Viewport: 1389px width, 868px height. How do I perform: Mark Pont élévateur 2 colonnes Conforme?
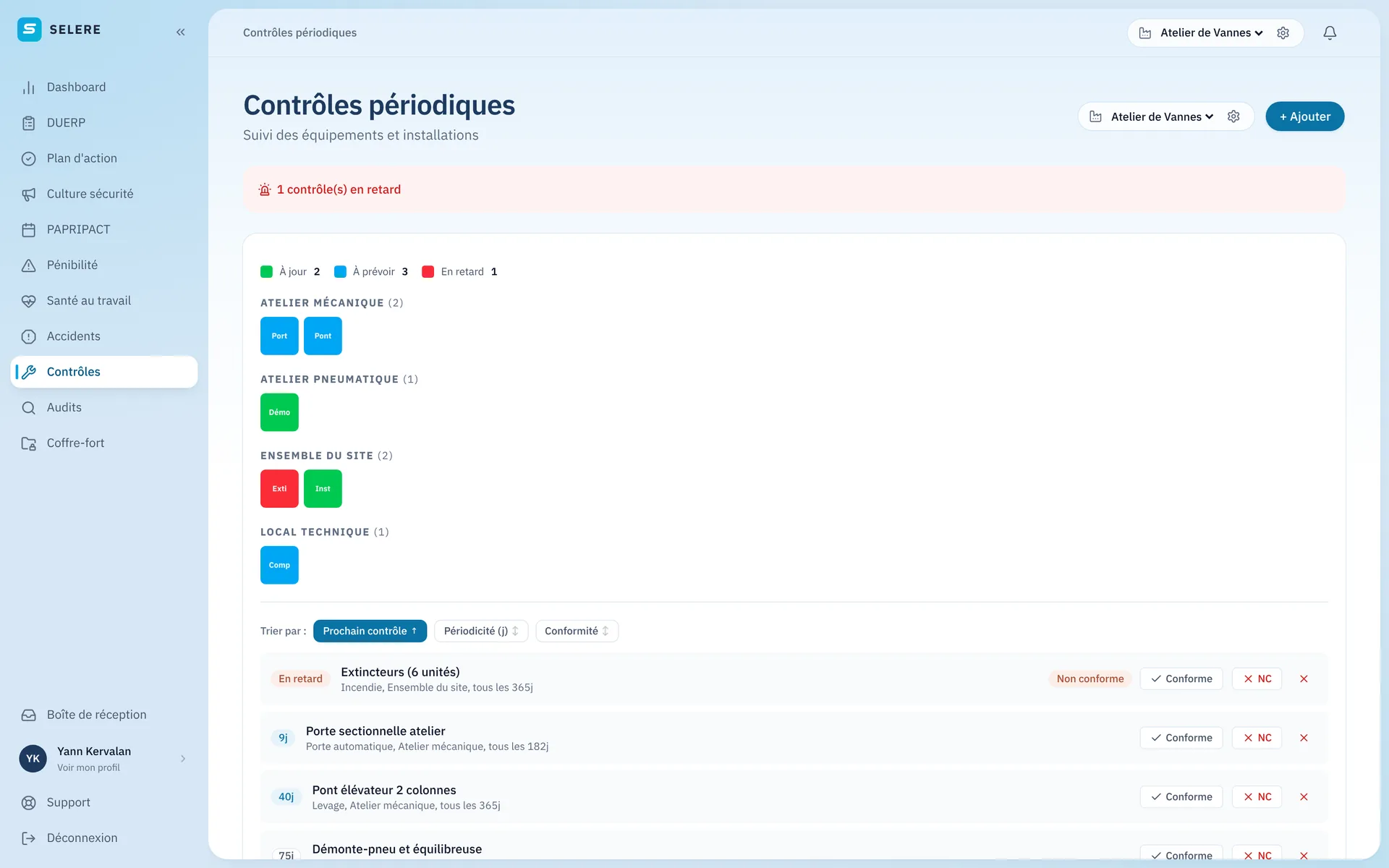tap(1181, 796)
